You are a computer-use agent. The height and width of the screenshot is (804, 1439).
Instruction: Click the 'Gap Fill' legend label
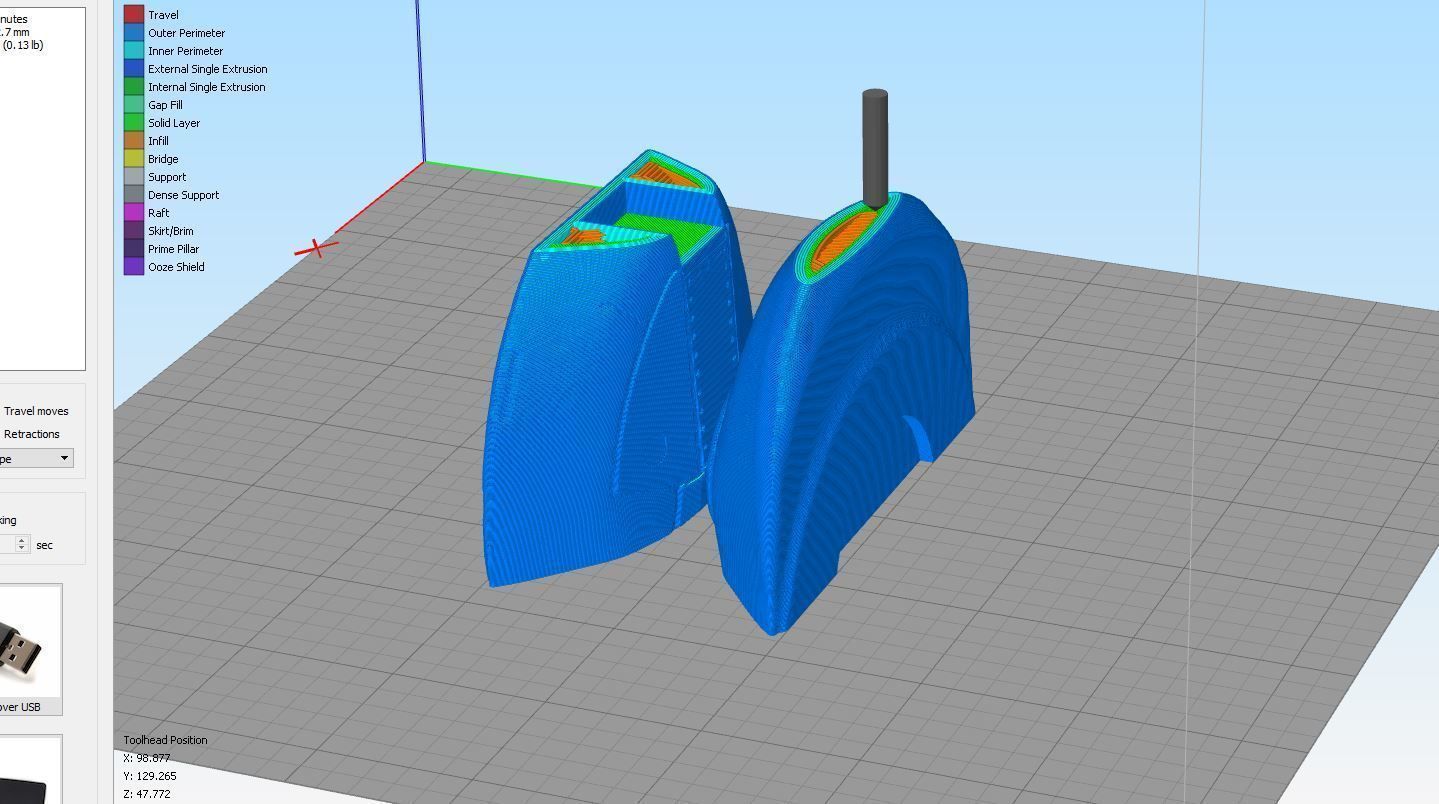[165, 105]
